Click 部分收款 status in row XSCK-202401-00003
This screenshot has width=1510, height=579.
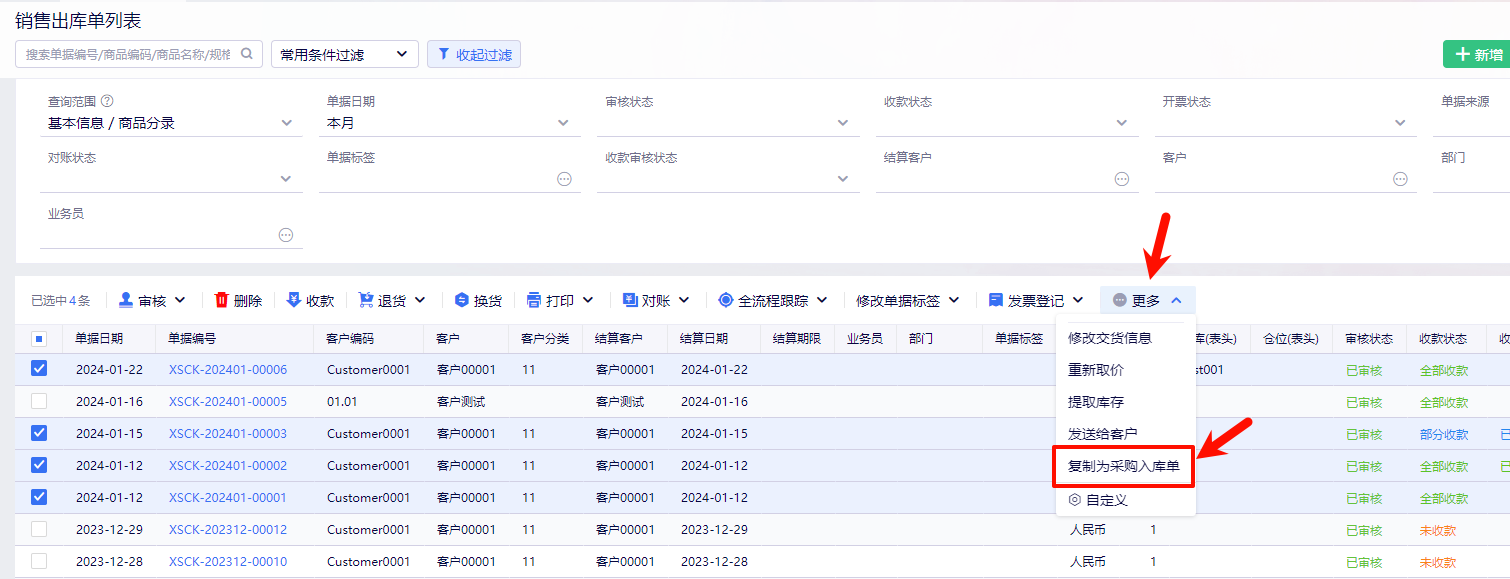pos(1444,434)
